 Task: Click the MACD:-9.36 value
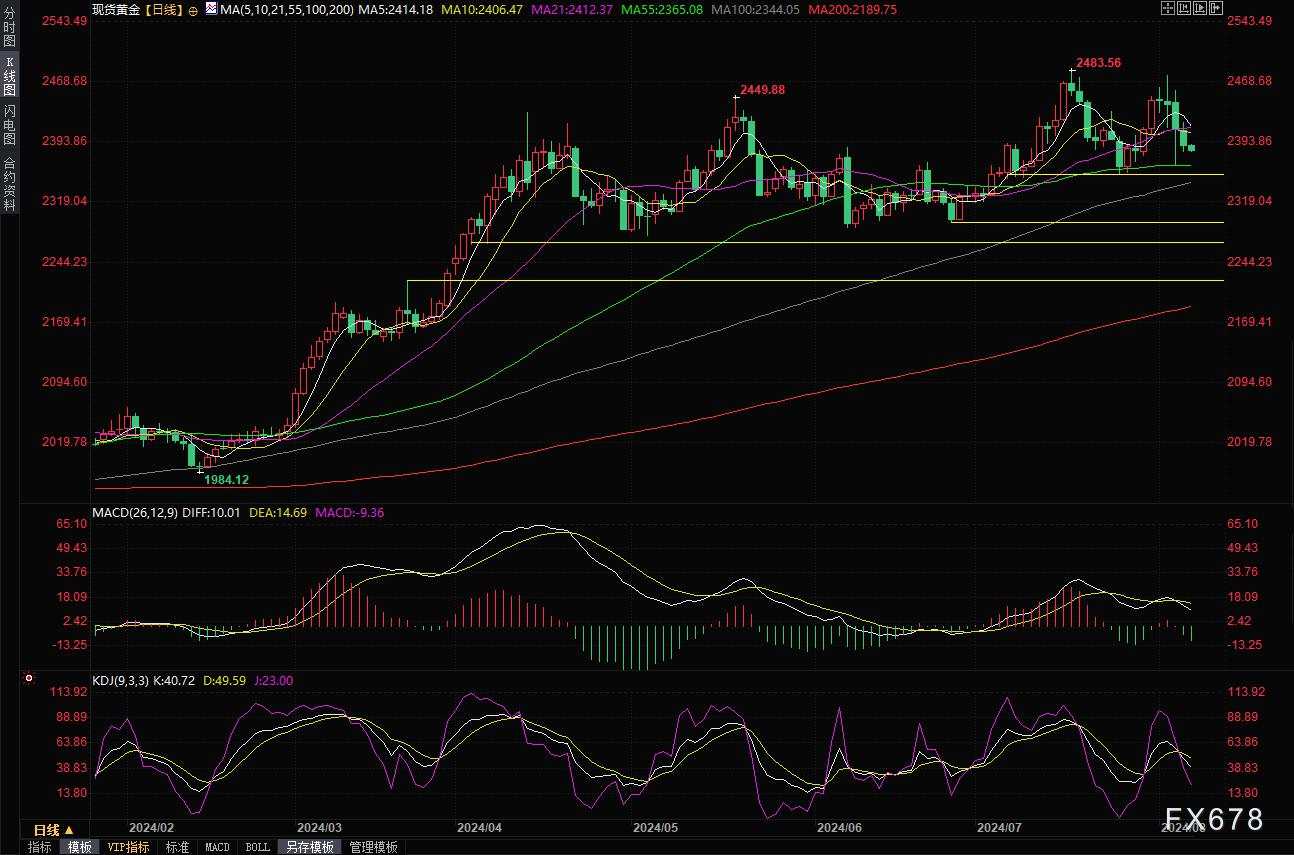tap(350, 513)
